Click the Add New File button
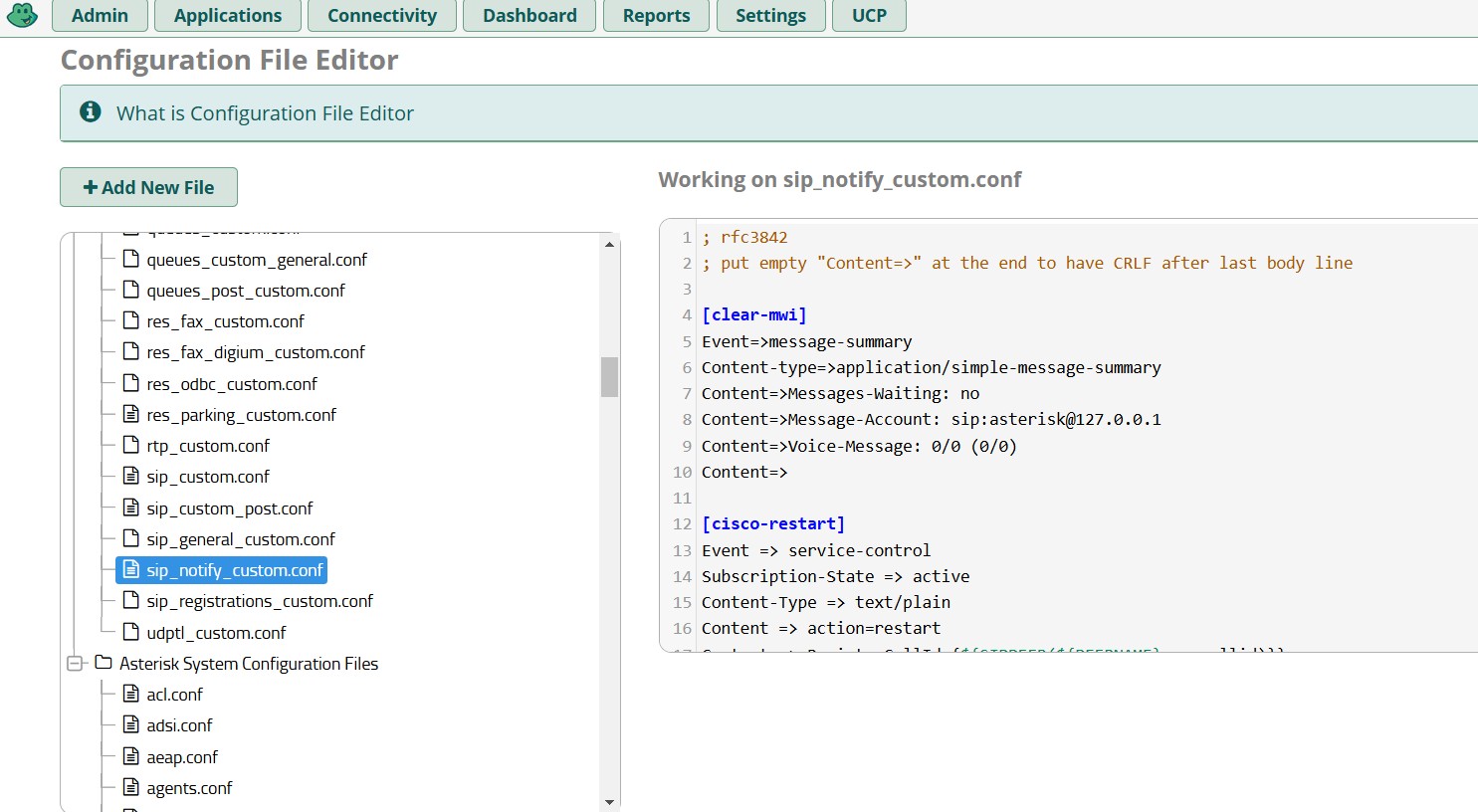 (x=148, y=187)
